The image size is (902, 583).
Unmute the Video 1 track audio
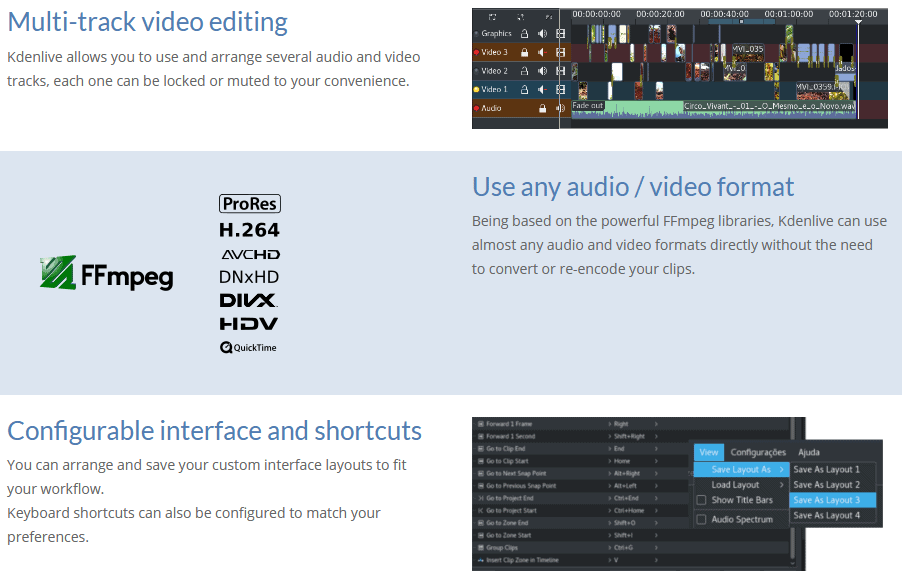coord(542,89)
